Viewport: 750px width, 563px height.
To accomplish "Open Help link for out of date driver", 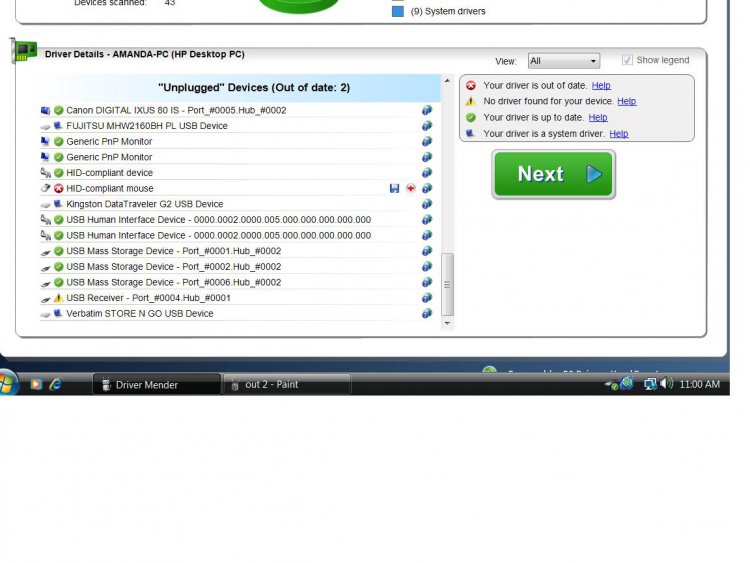I will point(601,86).
